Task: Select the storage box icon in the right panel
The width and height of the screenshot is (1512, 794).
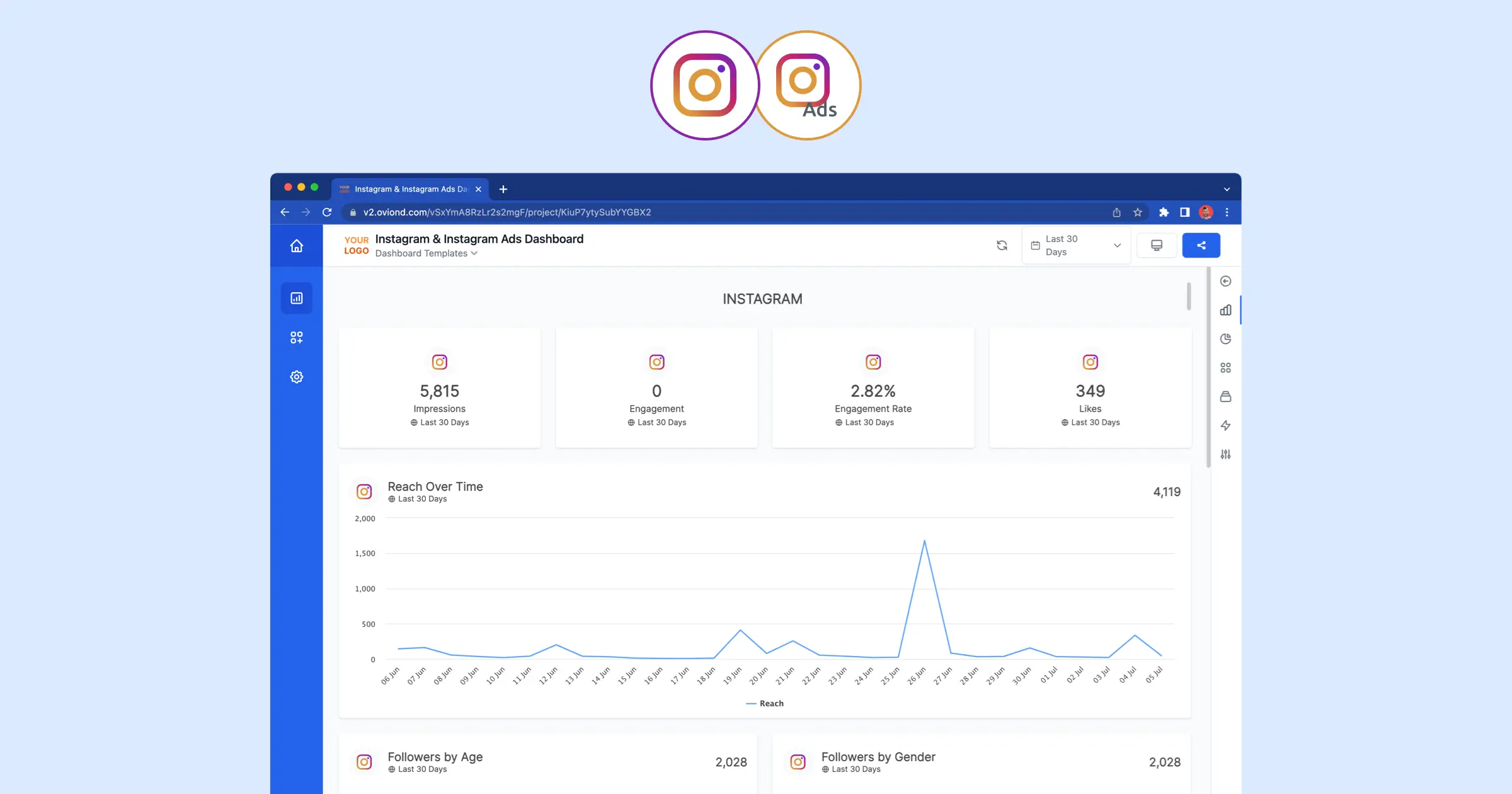Action: [1225, 396]
